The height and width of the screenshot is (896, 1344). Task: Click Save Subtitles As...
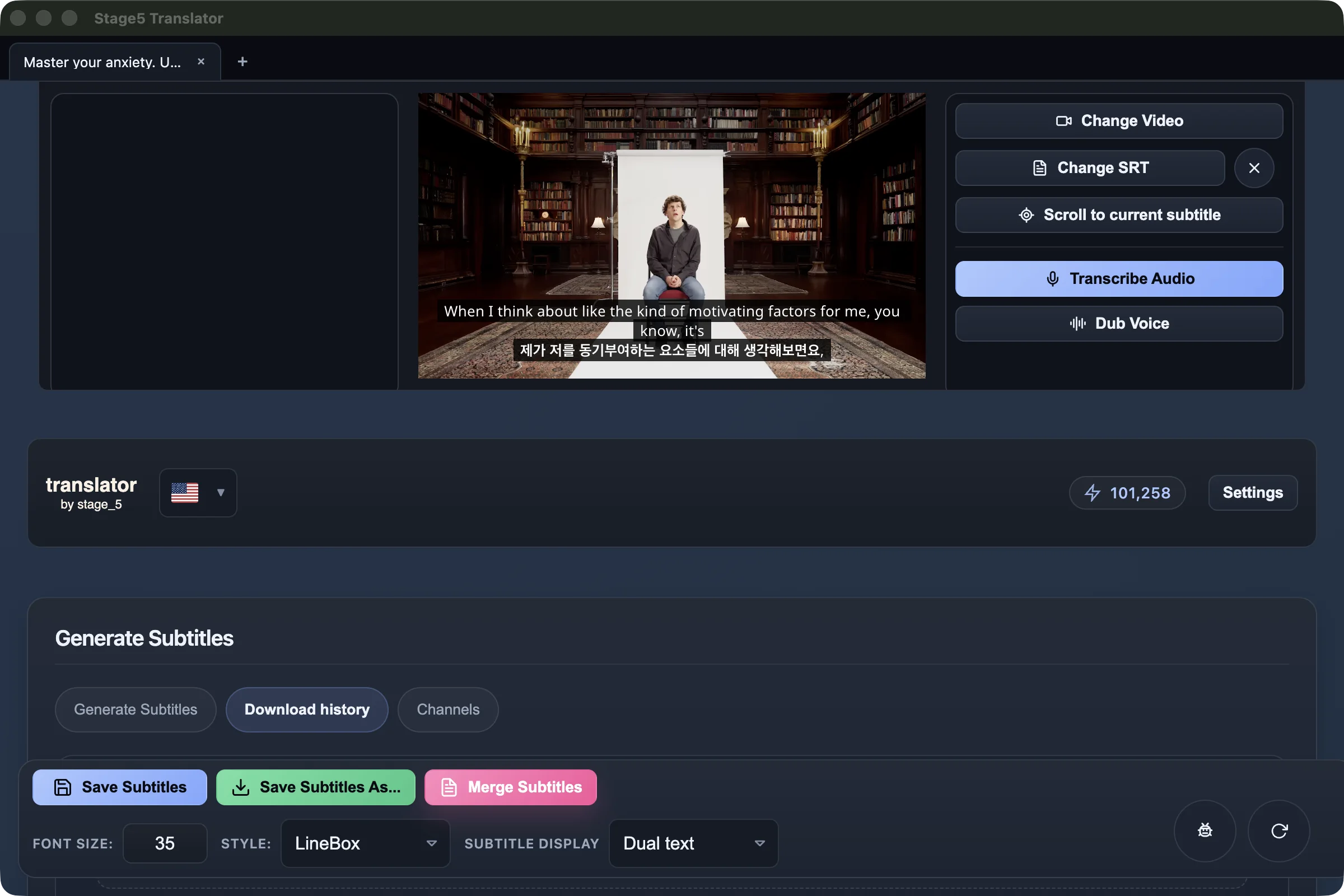point(315,787)
